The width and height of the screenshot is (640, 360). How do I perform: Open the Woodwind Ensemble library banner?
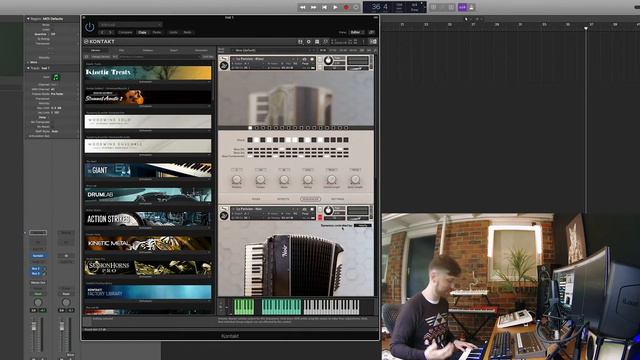point(148,146)
